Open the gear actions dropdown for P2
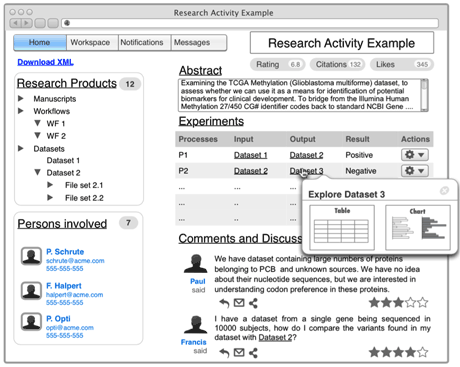This screenshot has height=367, width=460. pyautogui.click(x=415, y=171)
